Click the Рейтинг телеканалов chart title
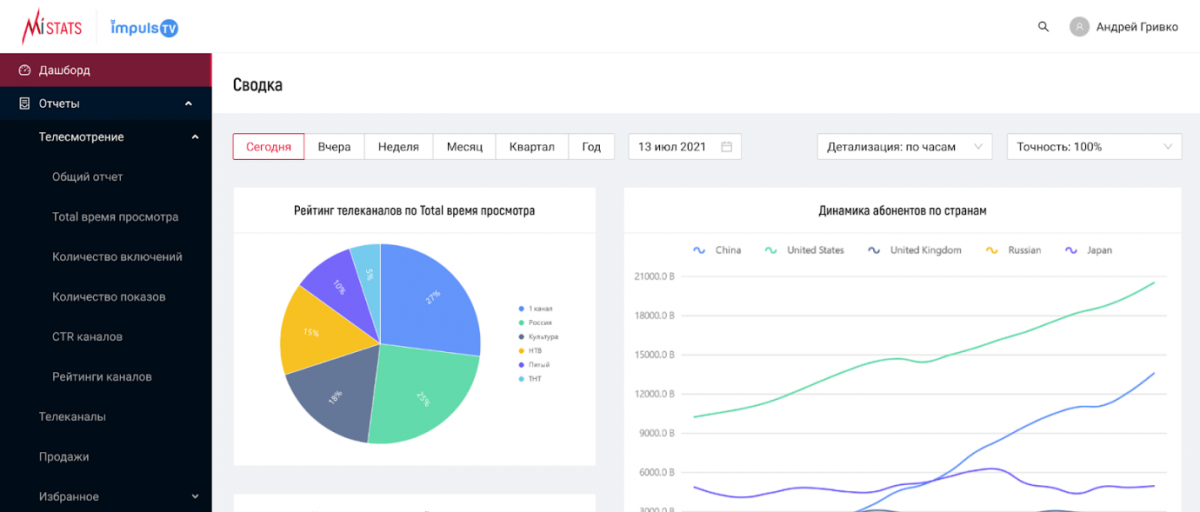This screenshot has width=1200, height=512. [x=414, y=211]
